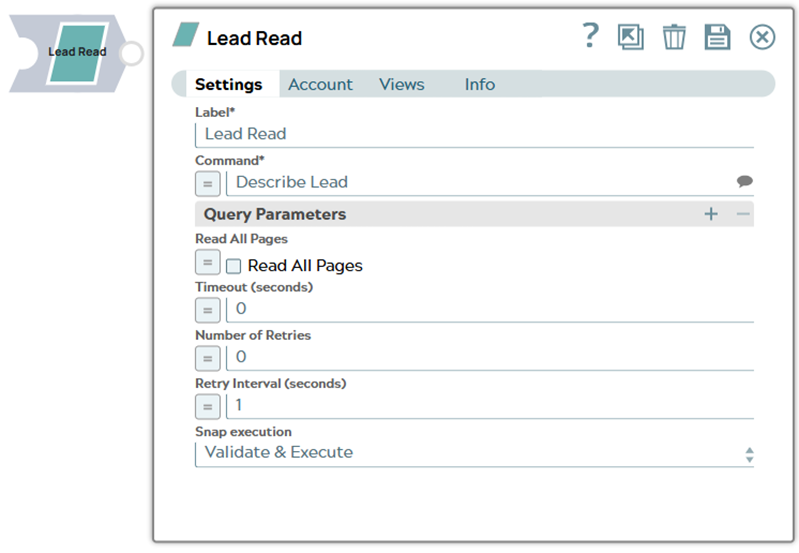Click the Retry Interval (seconds) input field
Image resolution: width=799 pixels, height=553 pixels.
click(490, 406)
